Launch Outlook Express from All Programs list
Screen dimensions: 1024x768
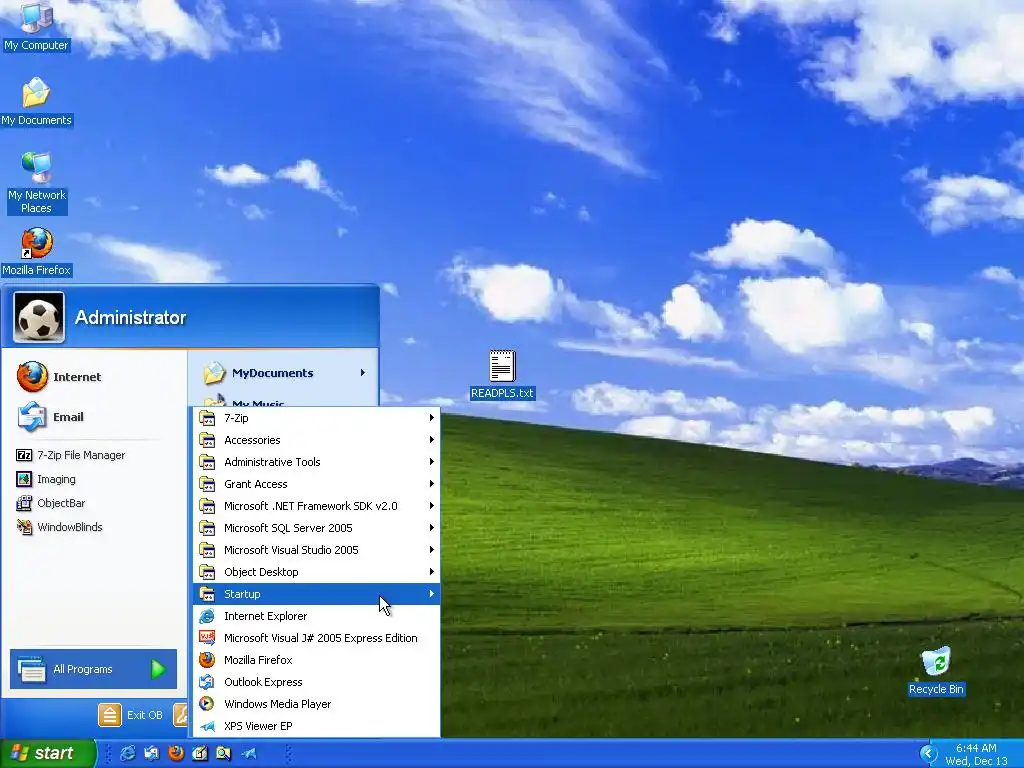[316, 682]
